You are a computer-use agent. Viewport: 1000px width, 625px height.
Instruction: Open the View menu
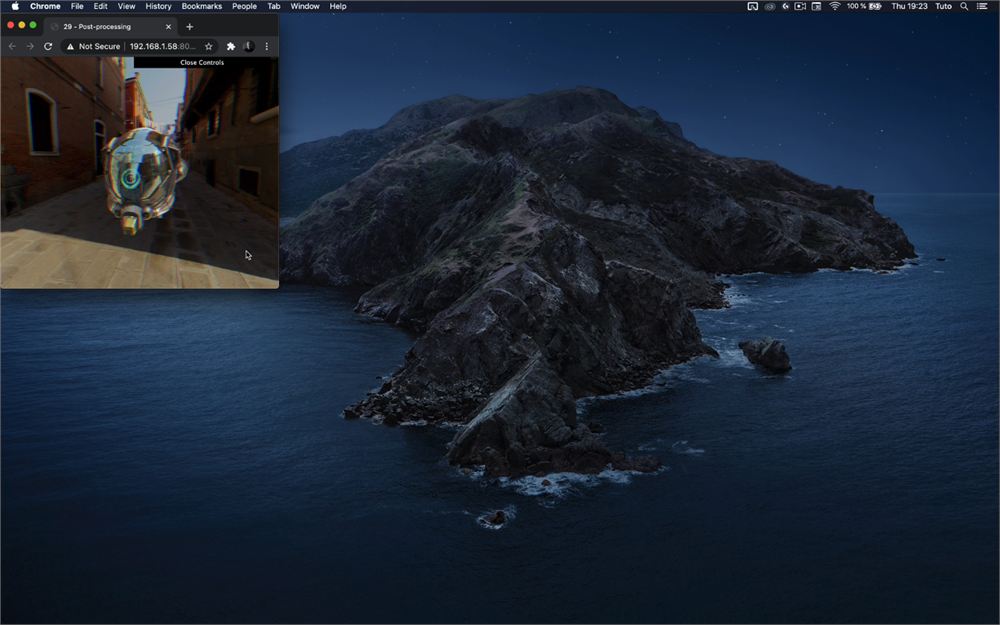click(126, 6)
